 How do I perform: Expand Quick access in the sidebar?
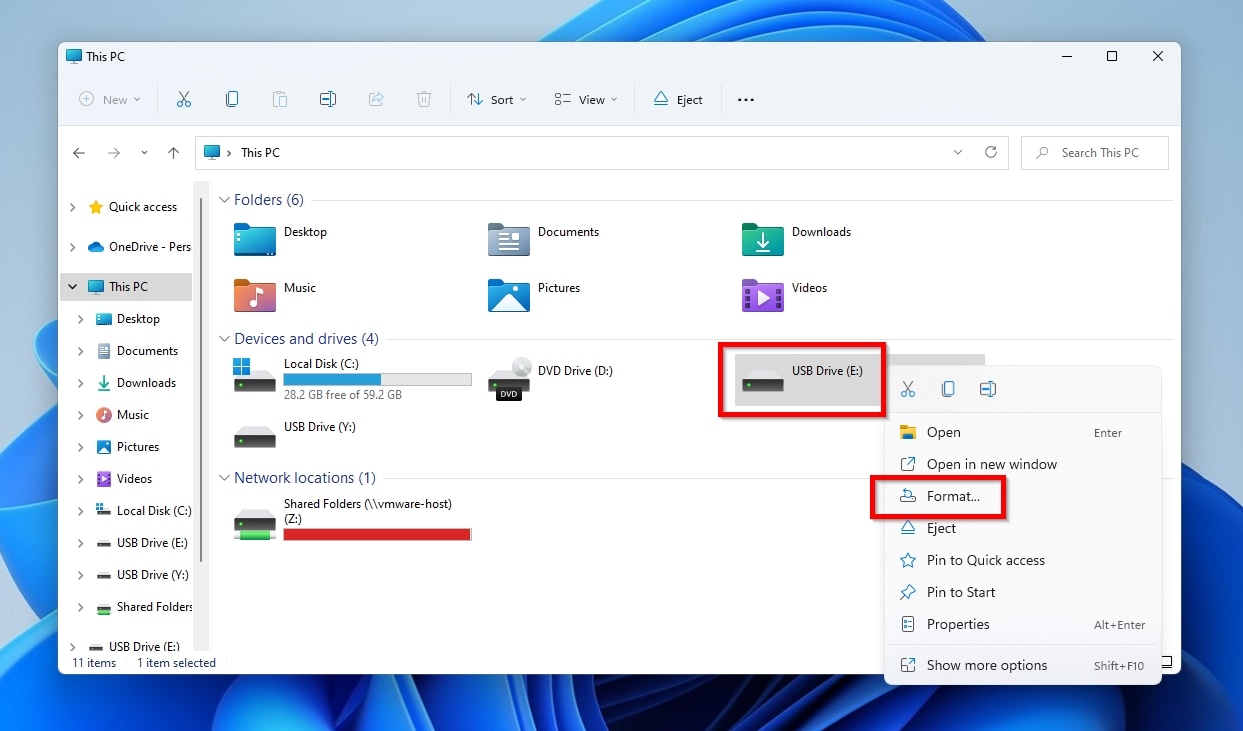(x=72, y=207)
